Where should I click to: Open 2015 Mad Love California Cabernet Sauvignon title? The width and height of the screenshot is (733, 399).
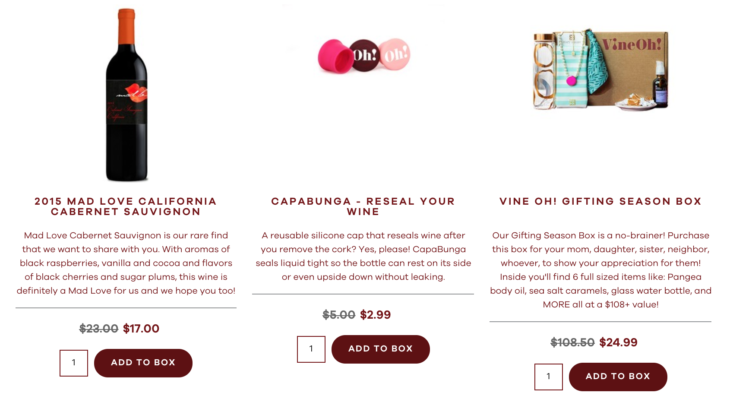click(126, 207)
